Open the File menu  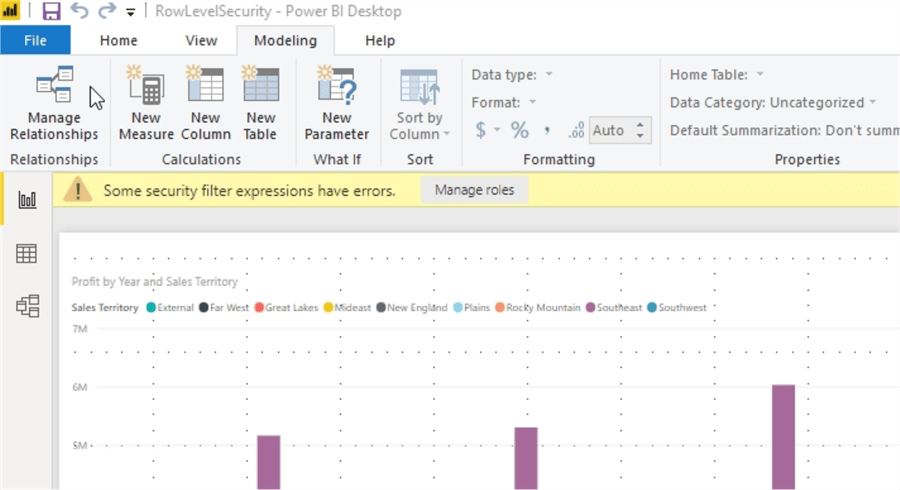tap(36, 40)
